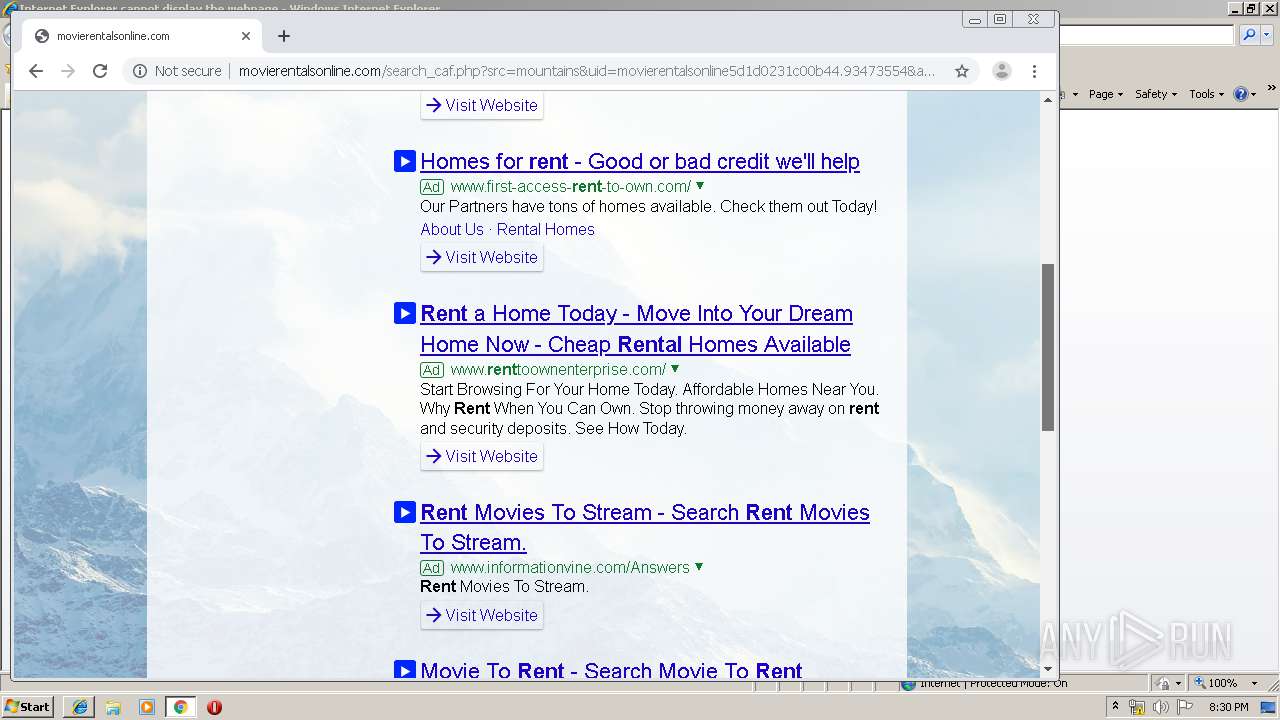Open Tools menu in Internet Explorer
This screenshot has height=720, width=1280.
(x=1206, y=94)
